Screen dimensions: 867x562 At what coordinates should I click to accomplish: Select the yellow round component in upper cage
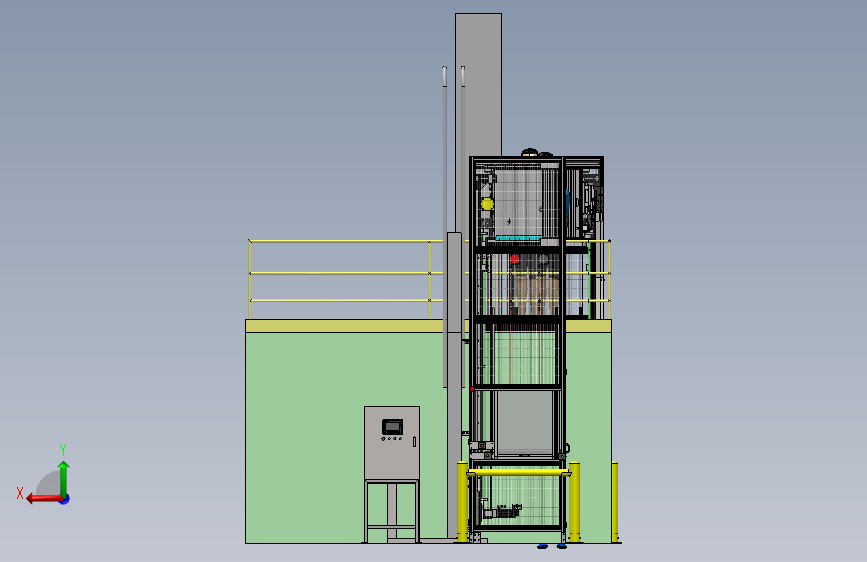[x=487, y=204]
